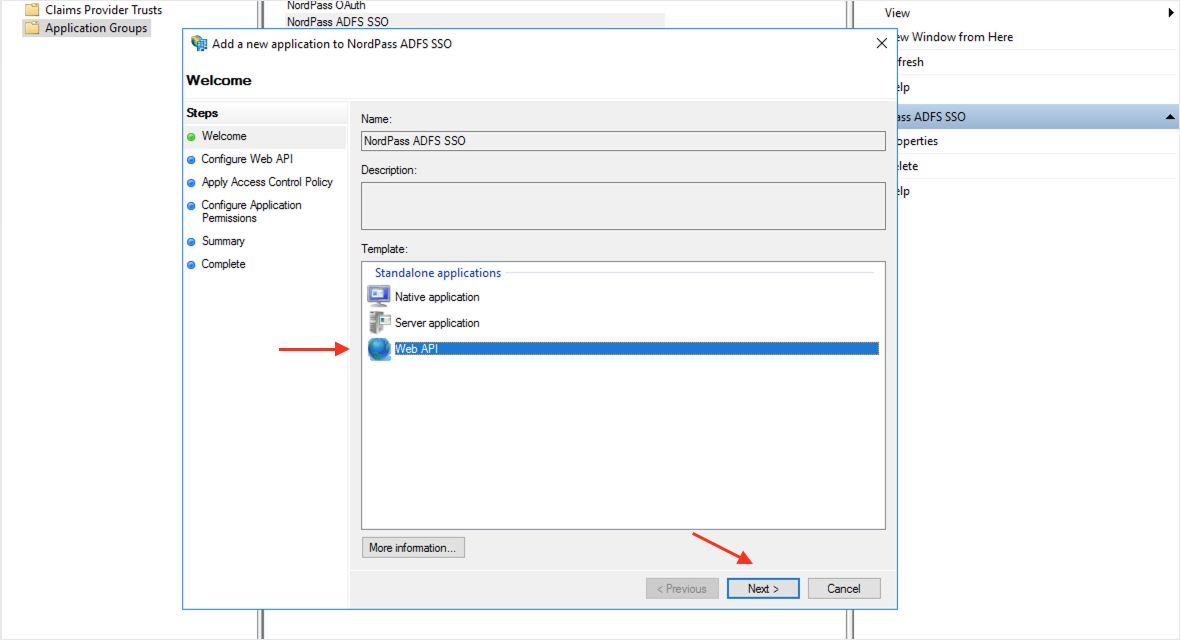Click Delete in the Actions pane
Screen dimensions: 1180x640
pyautogui.click(x=908, y=166)
